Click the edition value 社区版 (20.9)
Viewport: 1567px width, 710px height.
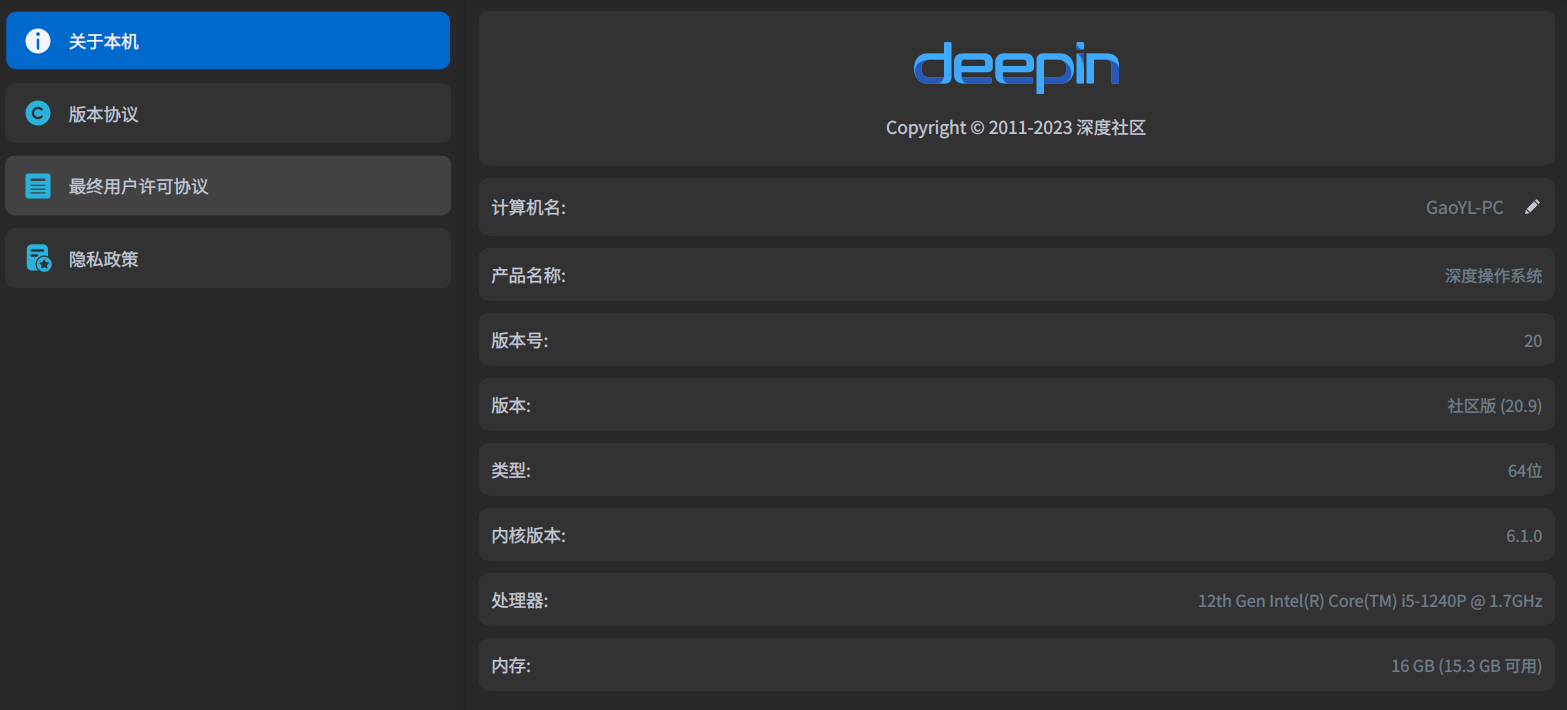click(1495, 406)
